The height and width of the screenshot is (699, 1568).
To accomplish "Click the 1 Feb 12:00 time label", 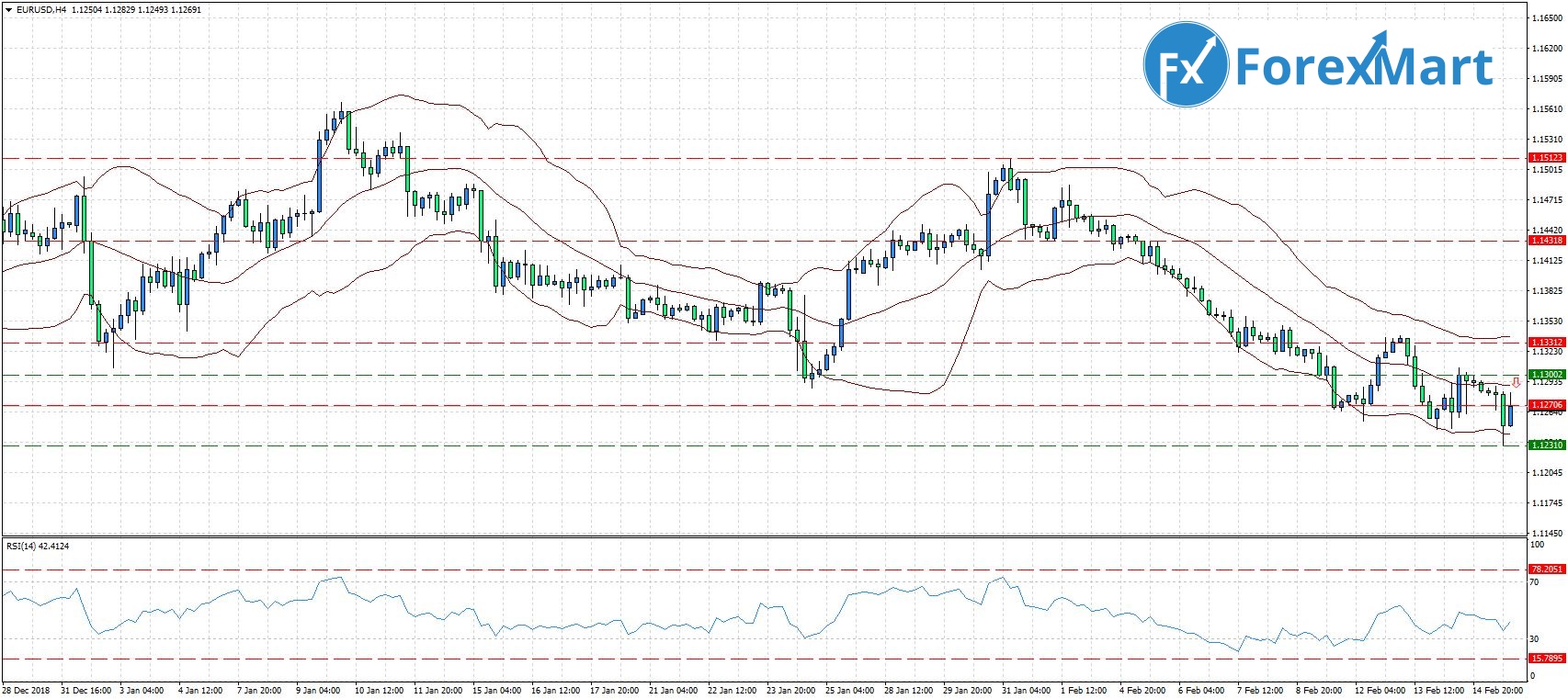I will [x=1084, y=691].
